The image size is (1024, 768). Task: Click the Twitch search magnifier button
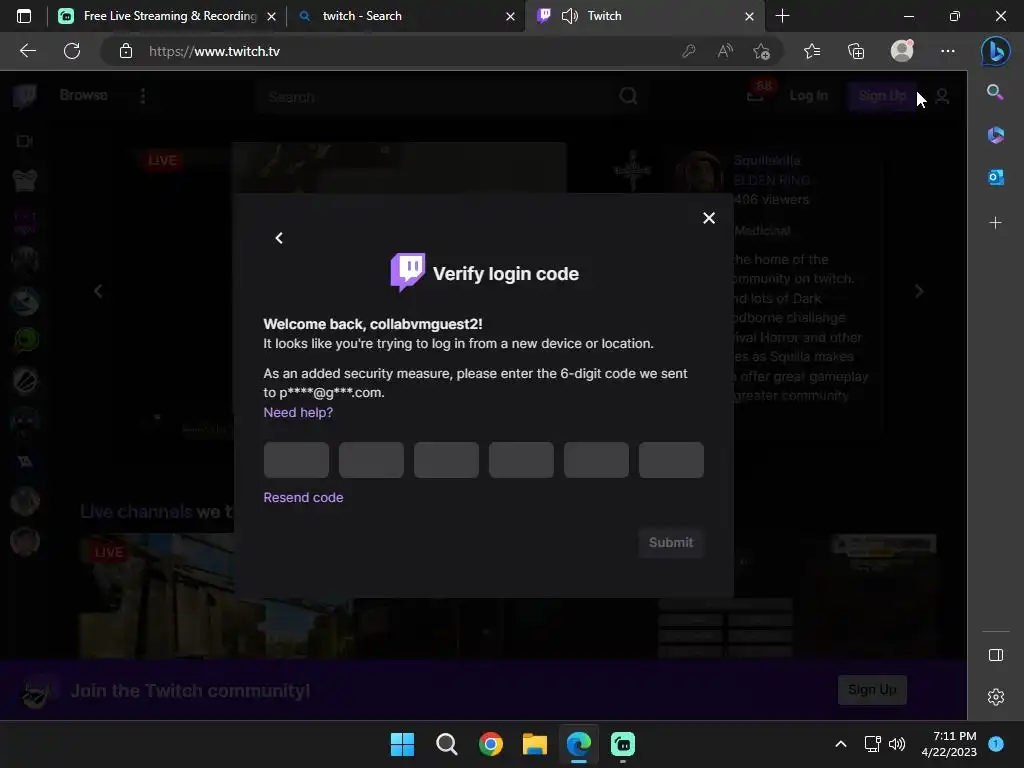click(x=628, y=97)
